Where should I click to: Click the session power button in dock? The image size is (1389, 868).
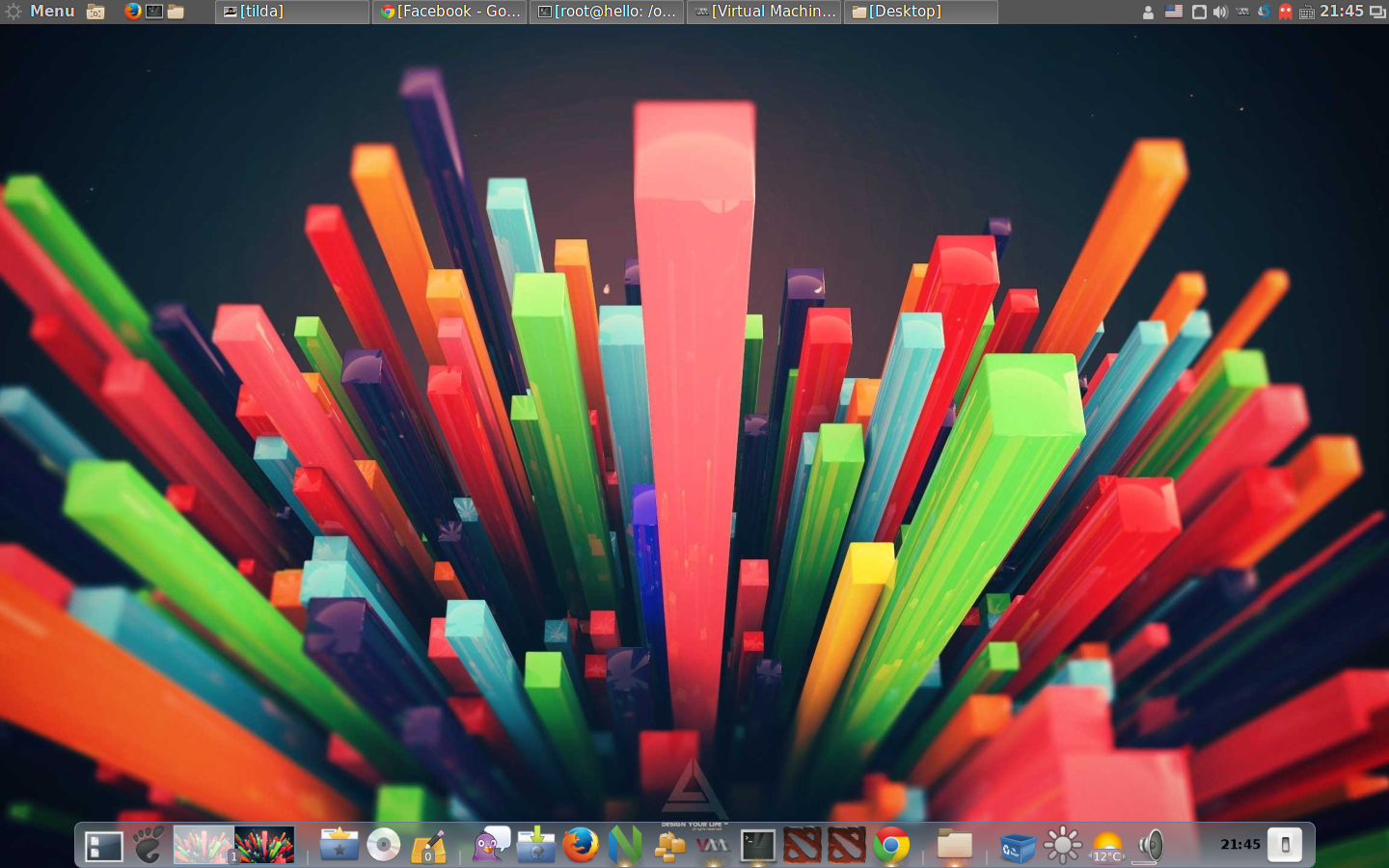(x=1285, y=845)
